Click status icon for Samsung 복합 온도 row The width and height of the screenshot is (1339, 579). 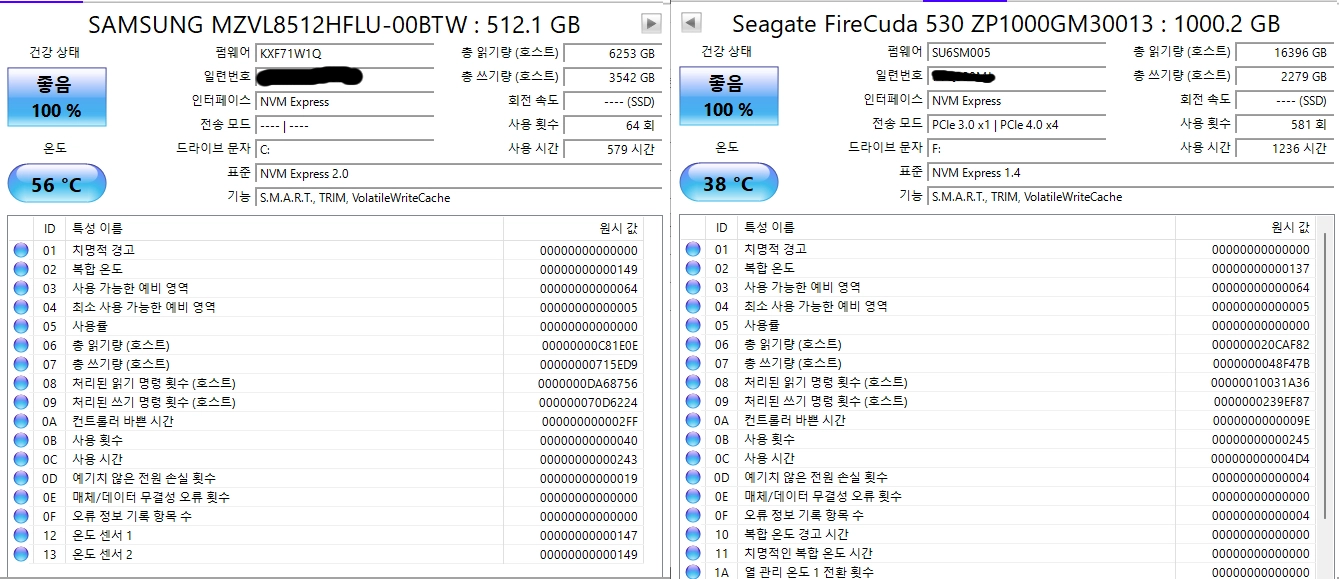[21, 269]
